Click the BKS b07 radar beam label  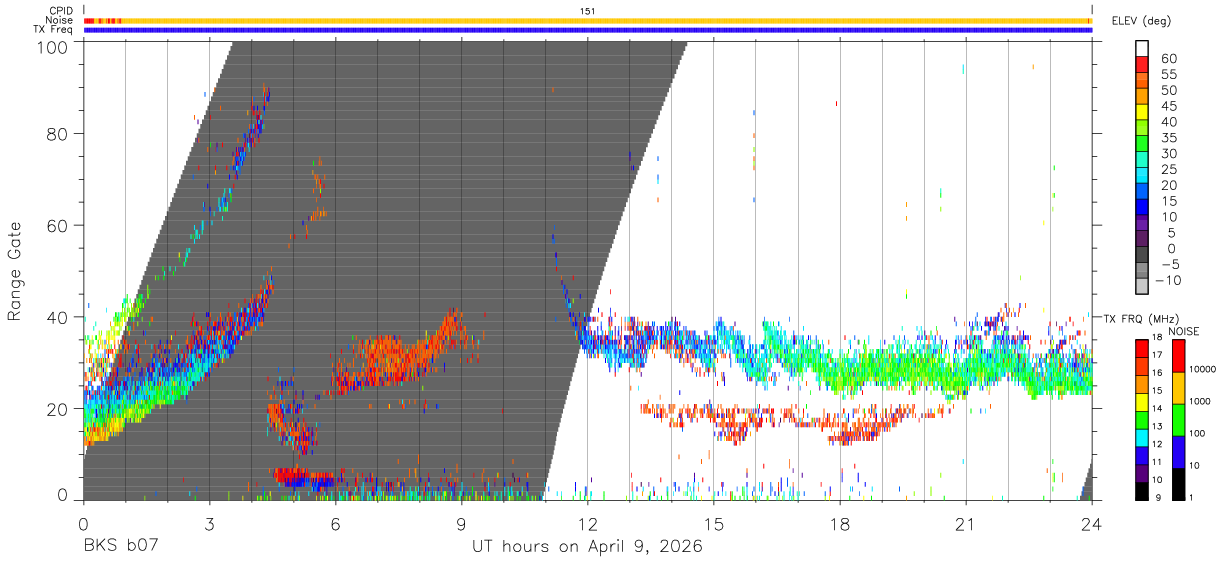[120, 547]
